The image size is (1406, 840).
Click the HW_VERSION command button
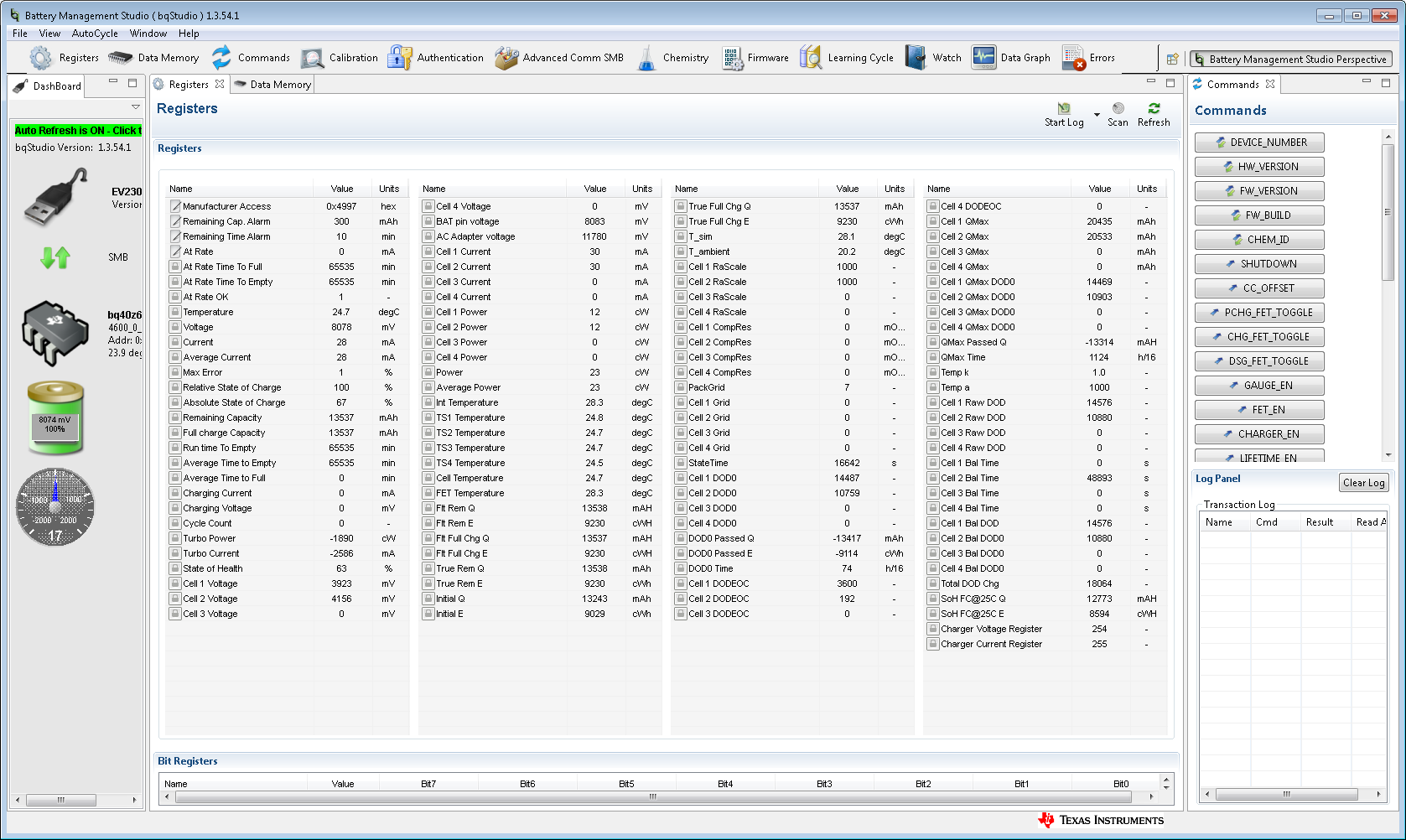point(1259,167)
